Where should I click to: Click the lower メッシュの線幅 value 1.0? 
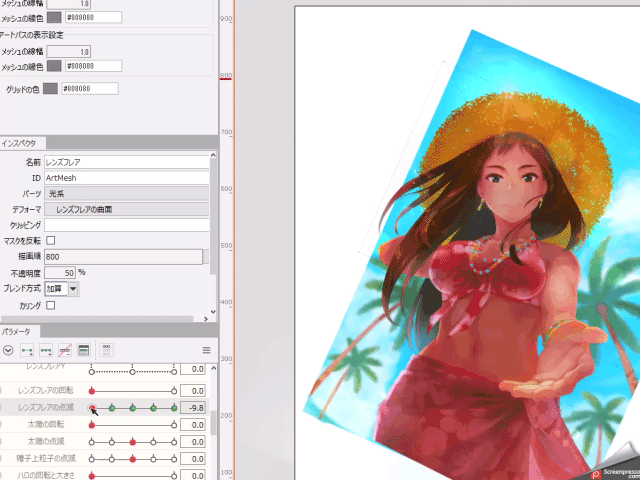pyautogui.click(x=69, y=52)
